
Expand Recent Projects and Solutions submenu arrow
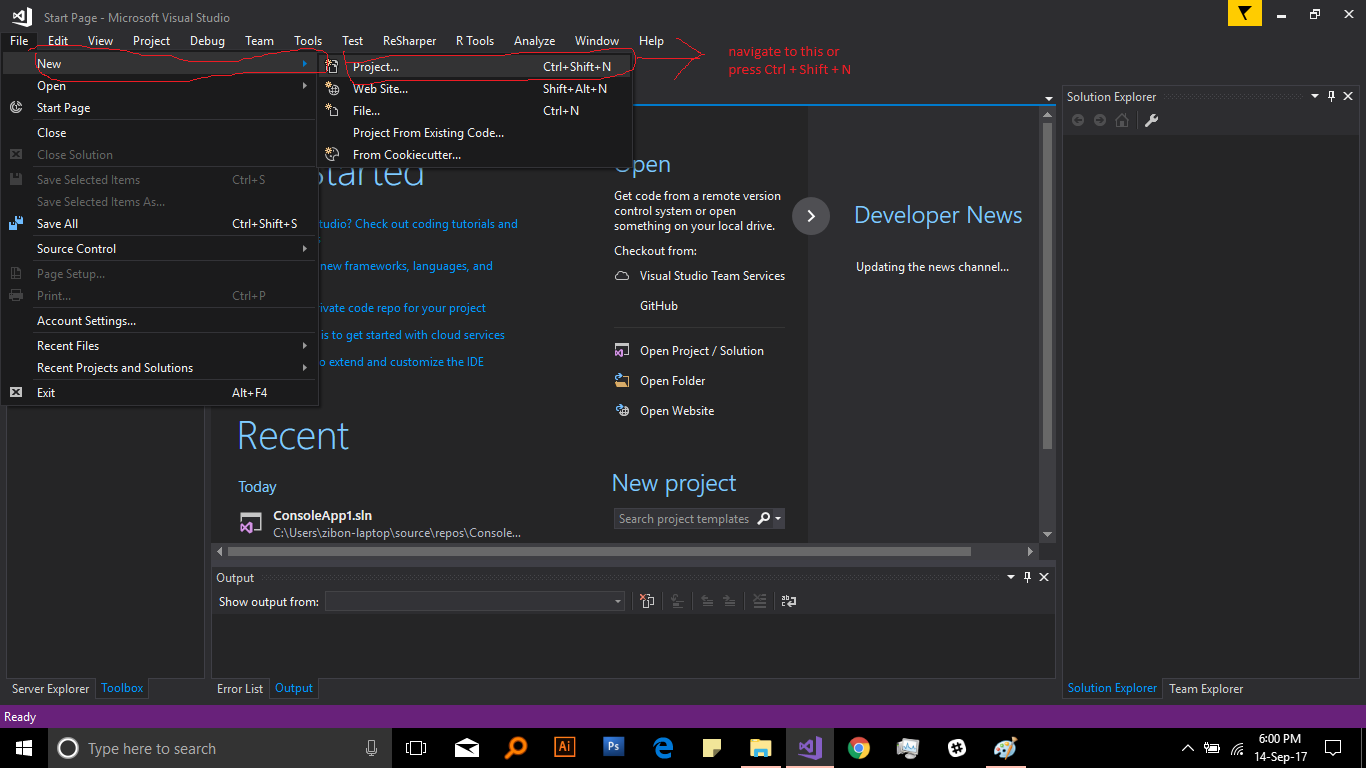pos(305,368)
